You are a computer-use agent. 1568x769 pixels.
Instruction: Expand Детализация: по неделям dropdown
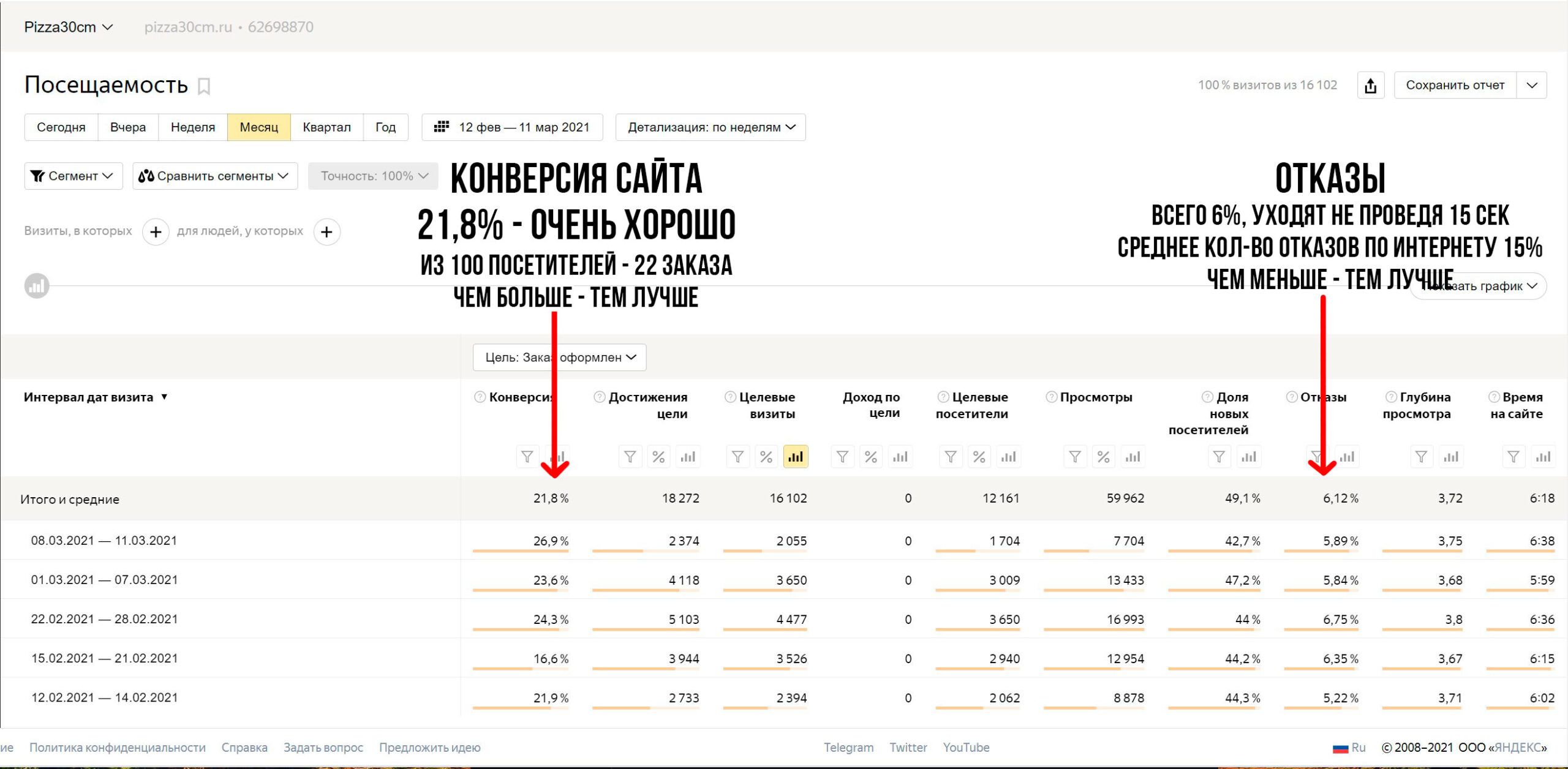pyautogui.click(x=710, y=127)
